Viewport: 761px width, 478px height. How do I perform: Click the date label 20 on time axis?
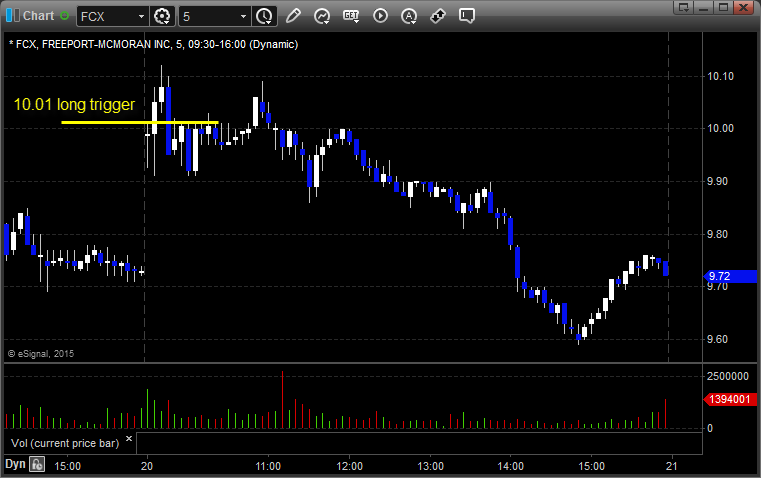click(x=147, y=466)
